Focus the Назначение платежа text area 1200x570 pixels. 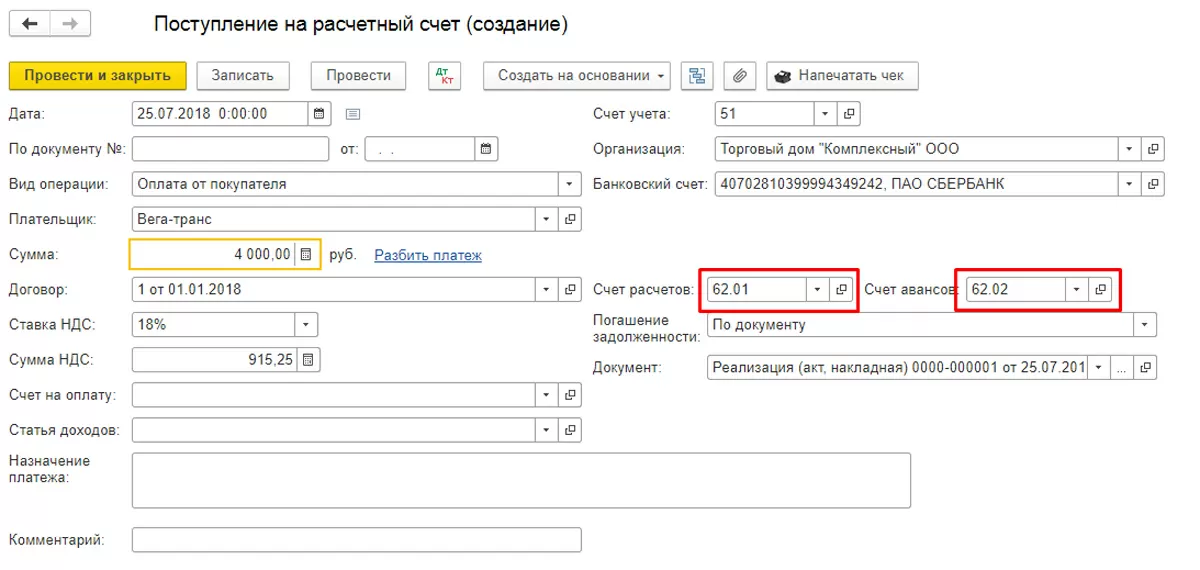(x=521, y=480)
